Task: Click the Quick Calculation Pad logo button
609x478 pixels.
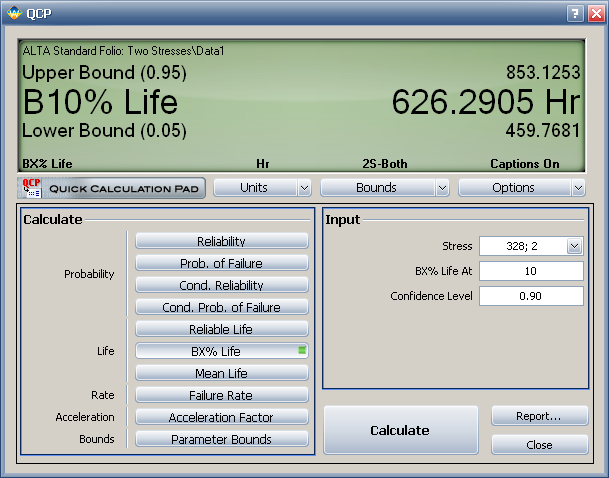Action: [111, 188]
